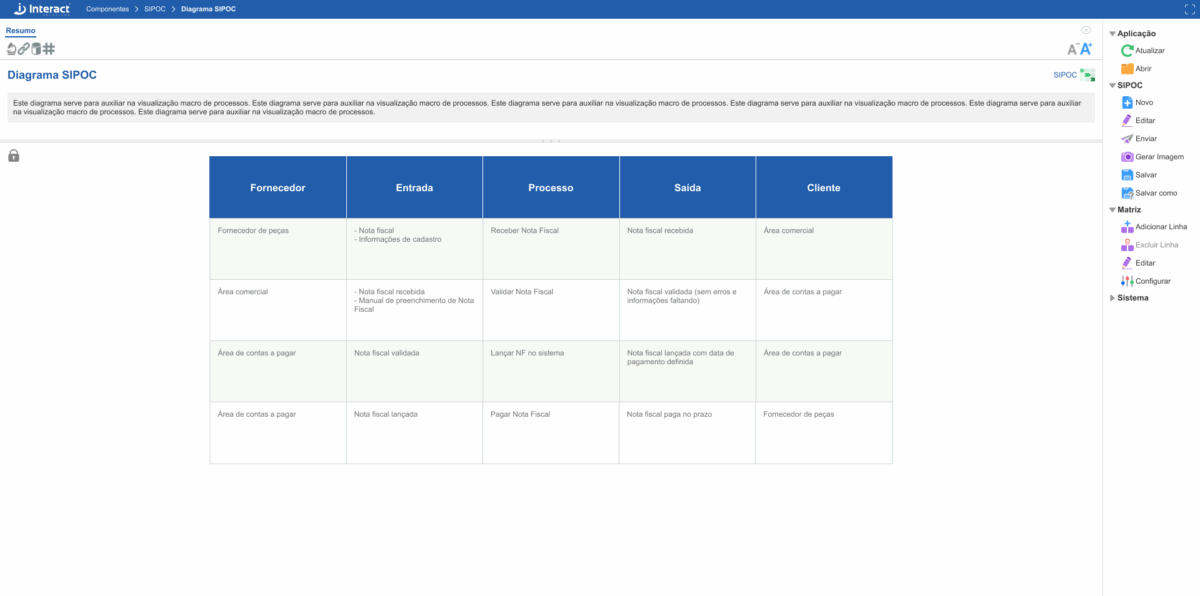1200x596 pixels.
Task: Click the 'Nota fiscal recebida' saída cell
Action: click(x=687, y=249)
